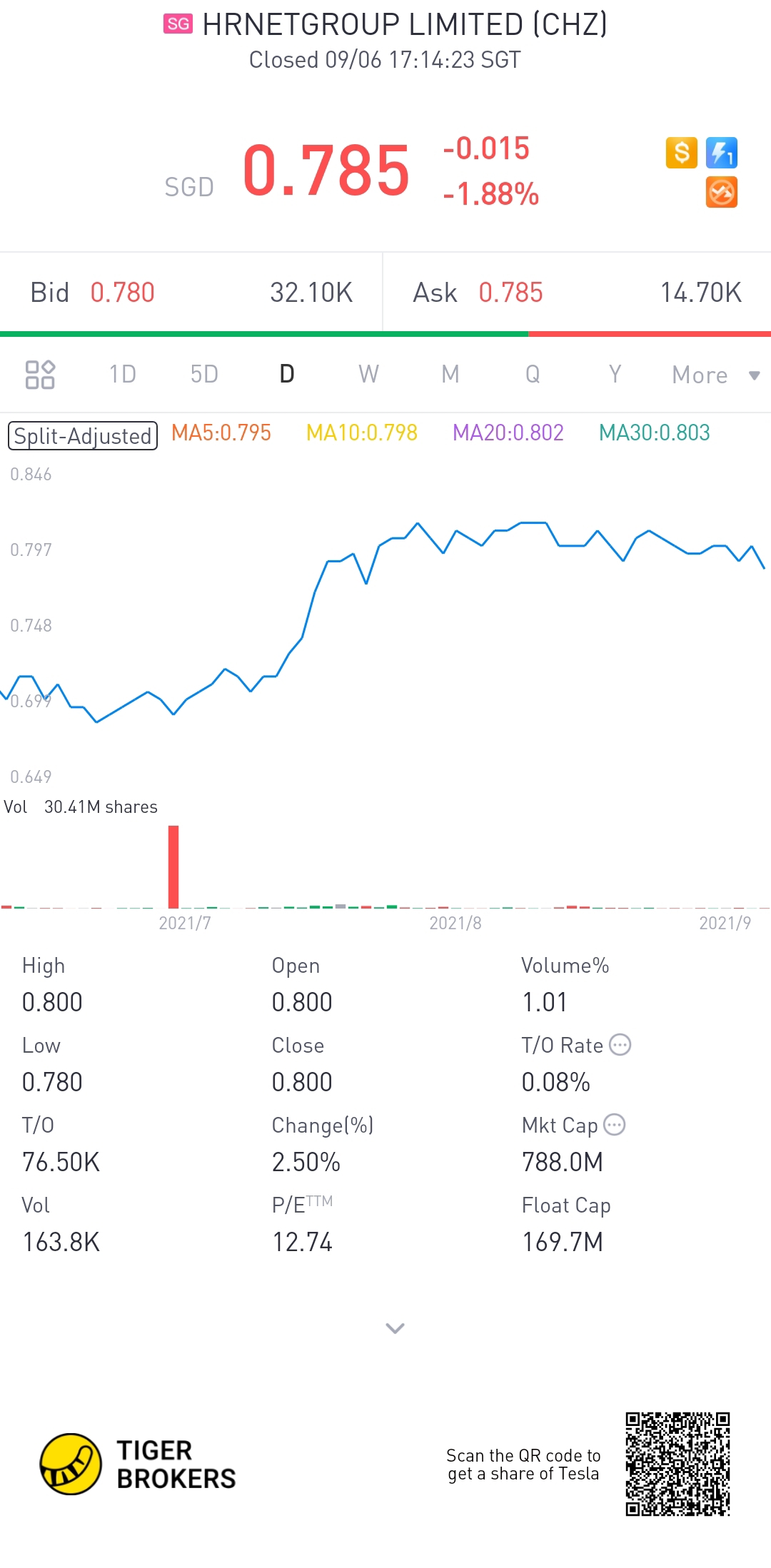Tap the -0.015 price change

click(x=486, y=148)
